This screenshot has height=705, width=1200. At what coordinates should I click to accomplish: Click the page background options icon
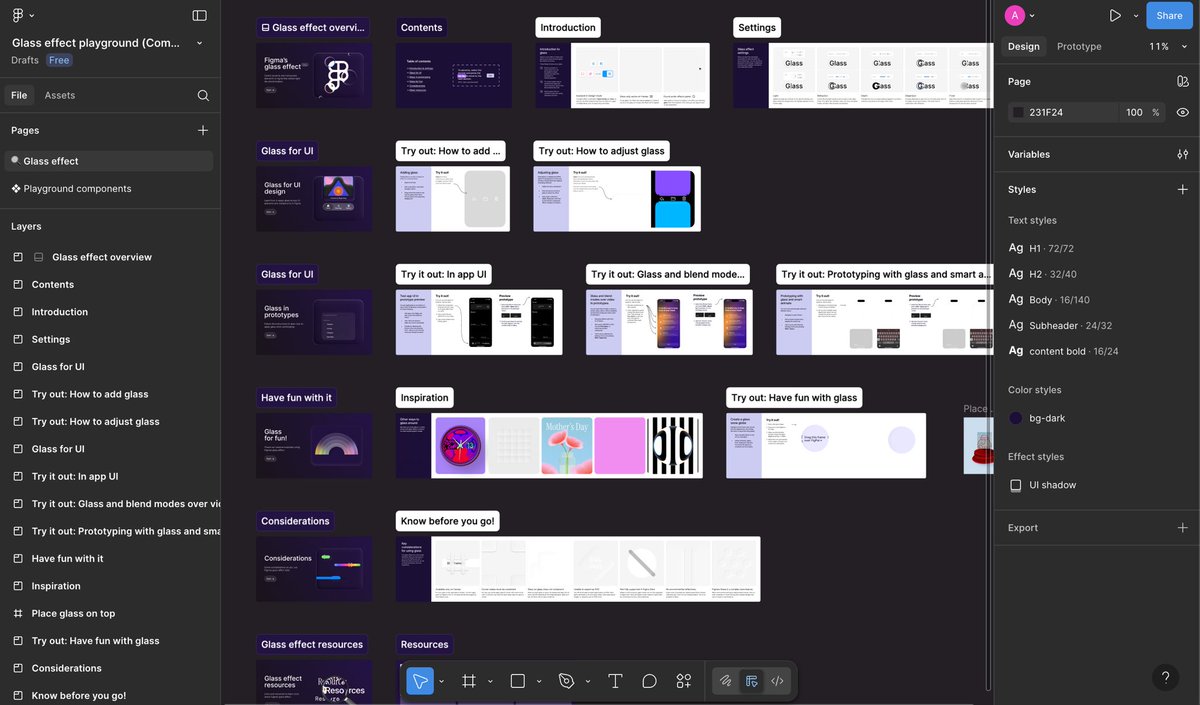[x=1183, y=82]
